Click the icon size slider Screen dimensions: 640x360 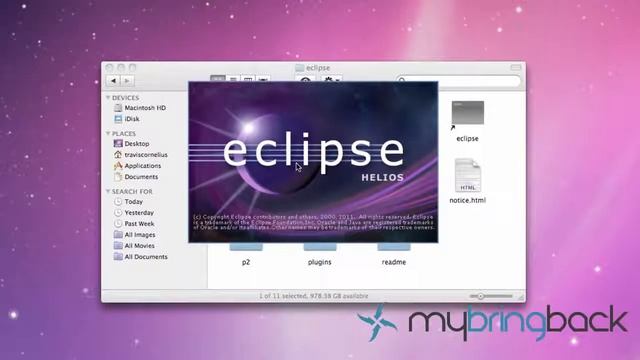click(x=491, y=296)
